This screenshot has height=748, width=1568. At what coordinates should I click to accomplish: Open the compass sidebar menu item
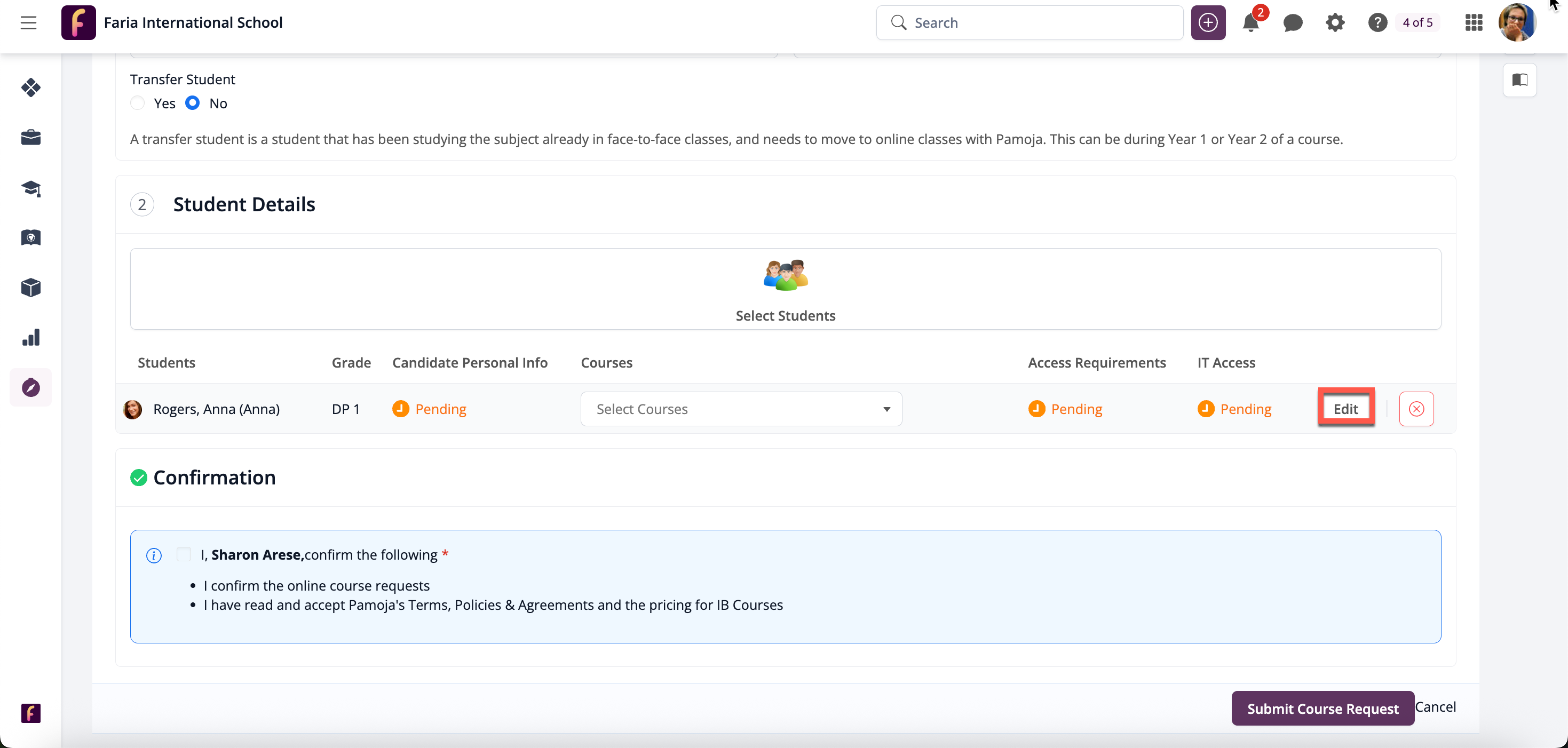point(30,388)
